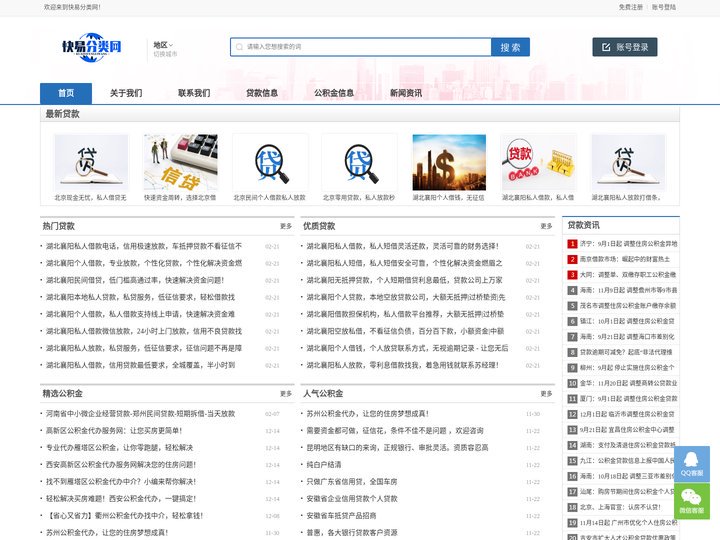Open 纯白户结清 article
The image size is (720, 540).
coord(324,465)
